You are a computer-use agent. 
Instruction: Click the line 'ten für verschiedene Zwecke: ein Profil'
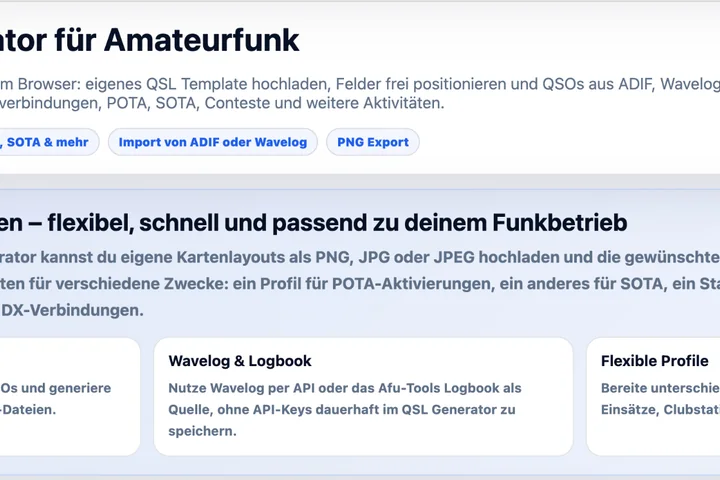click(x=360, y=284)
